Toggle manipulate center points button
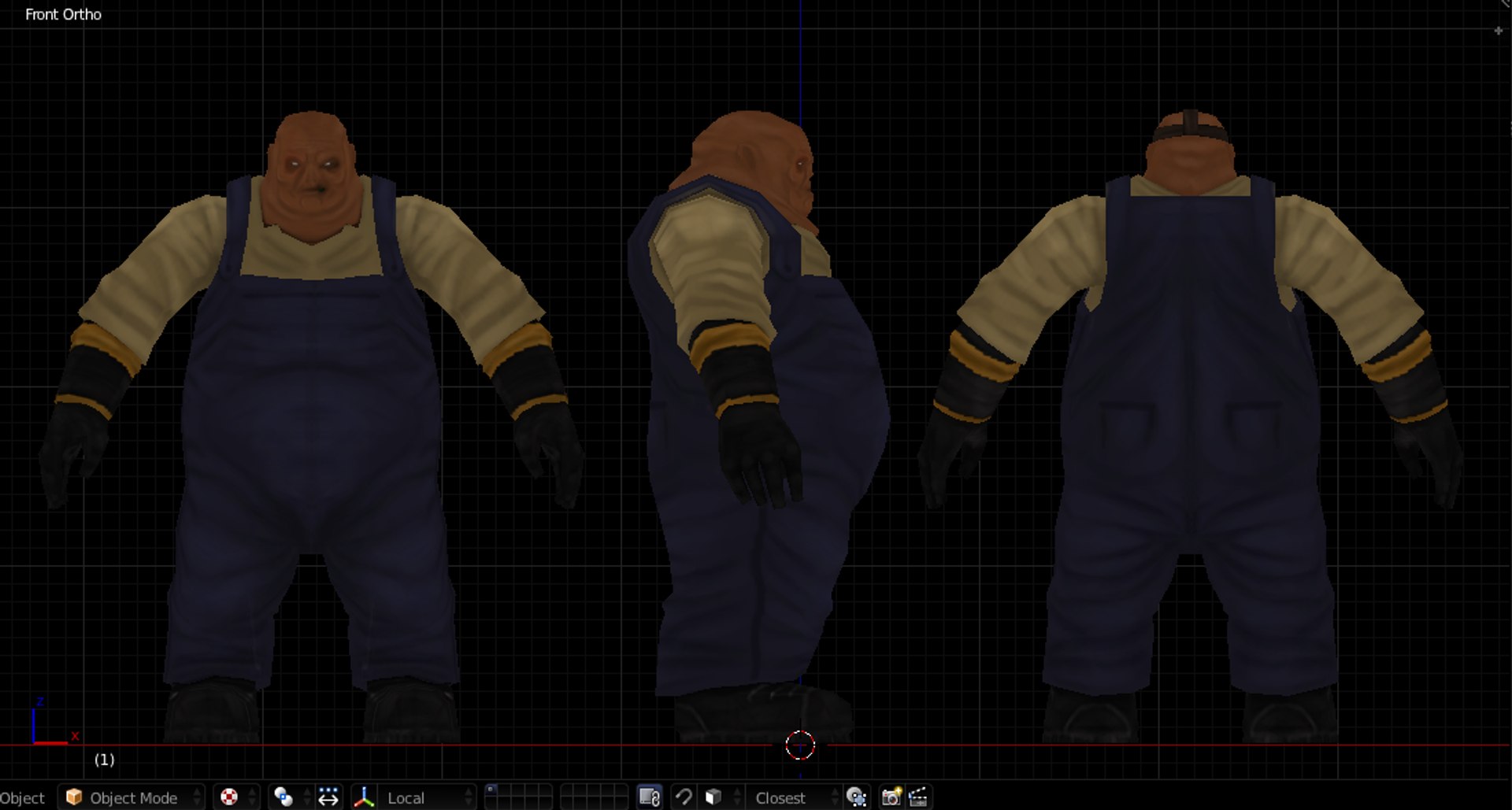Image resolution: width=1512 pixels, height=810 pixels. [328, 797]
